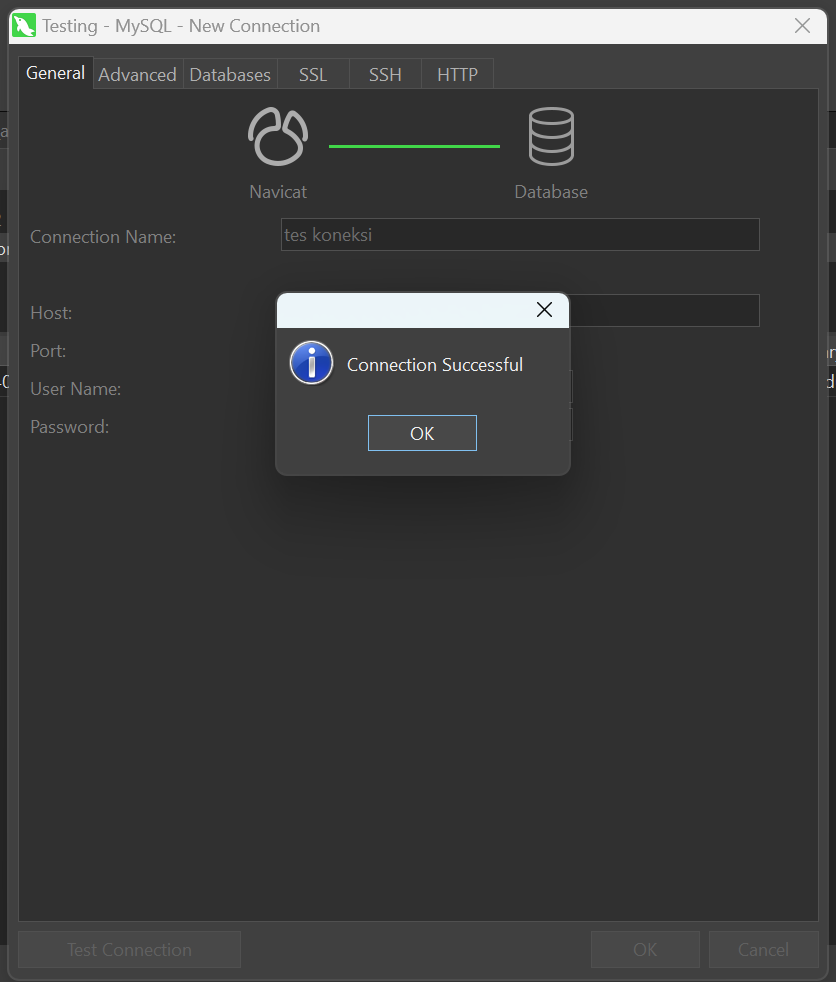Close the Connection Successful message box

[544, 309]
